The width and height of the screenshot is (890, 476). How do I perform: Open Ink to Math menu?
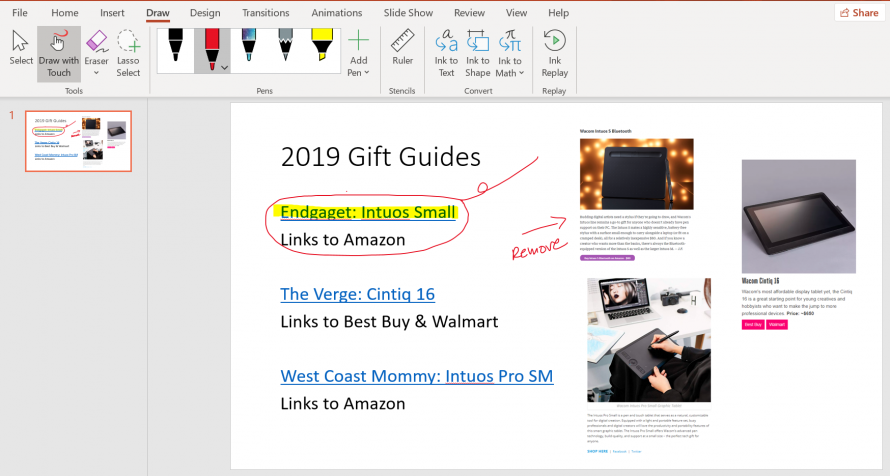pyautogui.click(x=509, y=53)
